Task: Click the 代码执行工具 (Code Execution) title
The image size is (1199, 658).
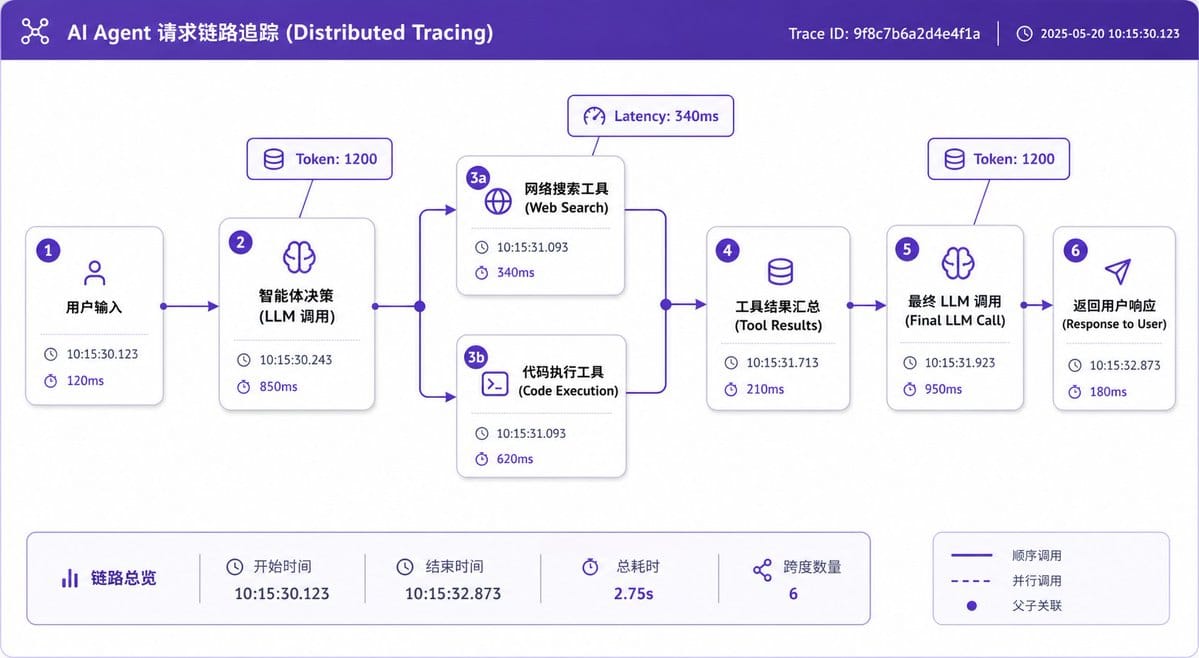Action: pyautogui.click(x=568, y=381)
